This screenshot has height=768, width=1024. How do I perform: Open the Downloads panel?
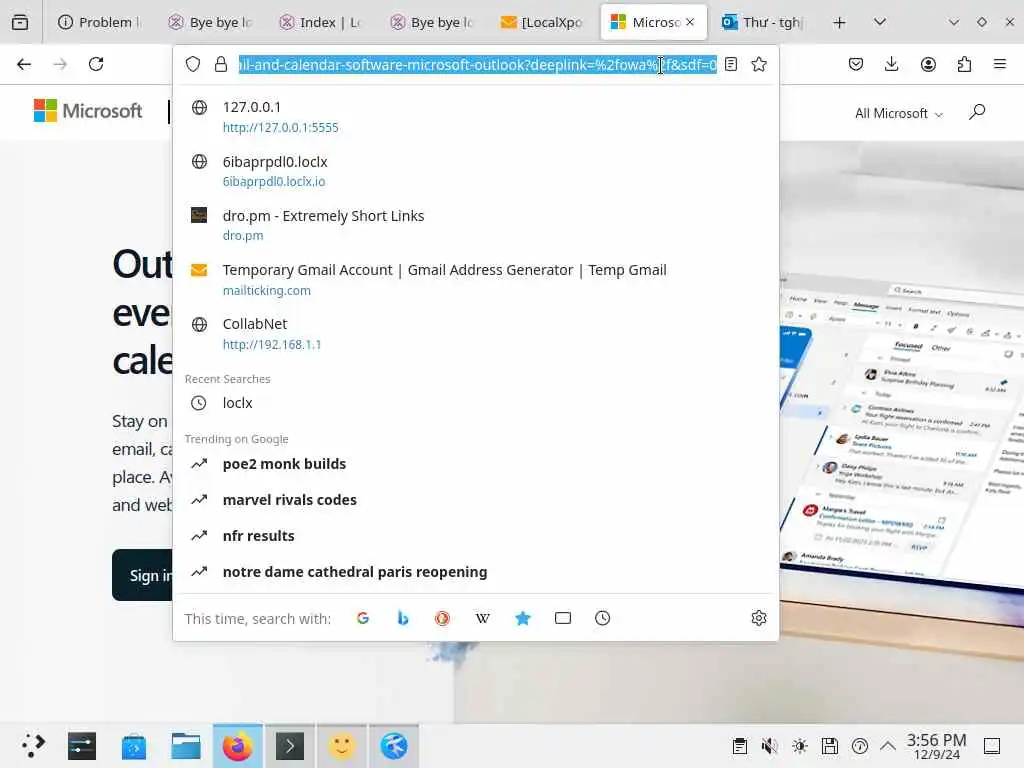pos(891,64)
